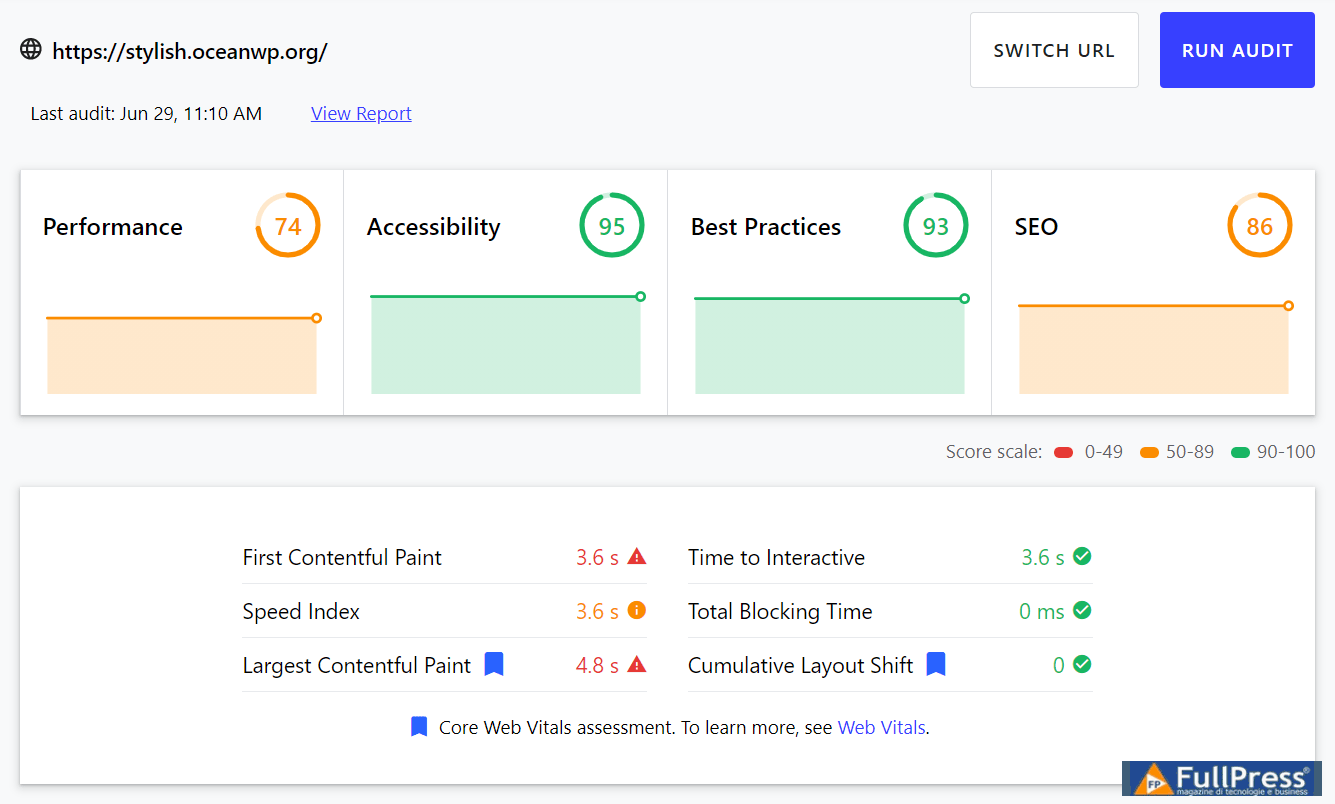Click the bookmark icon next to Largest Contentful Paint
This screenshot has height=804, width=1335.
[x=494, y=664]
